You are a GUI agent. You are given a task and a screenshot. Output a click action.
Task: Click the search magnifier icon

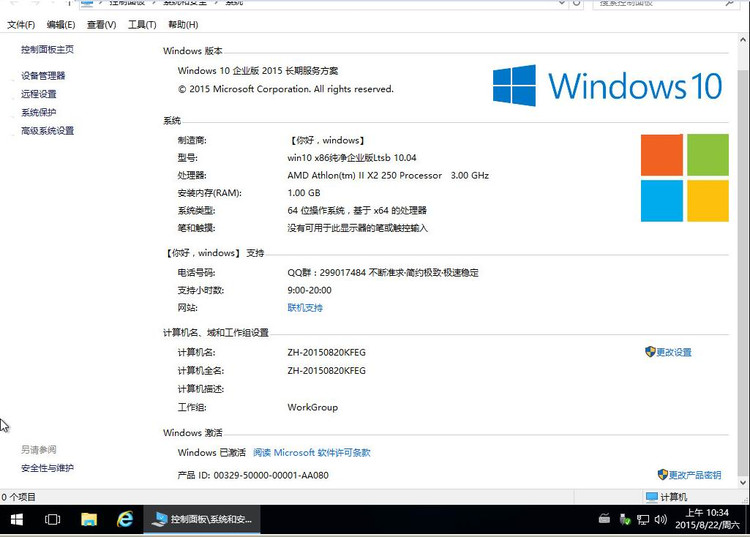tap(730, 3)
